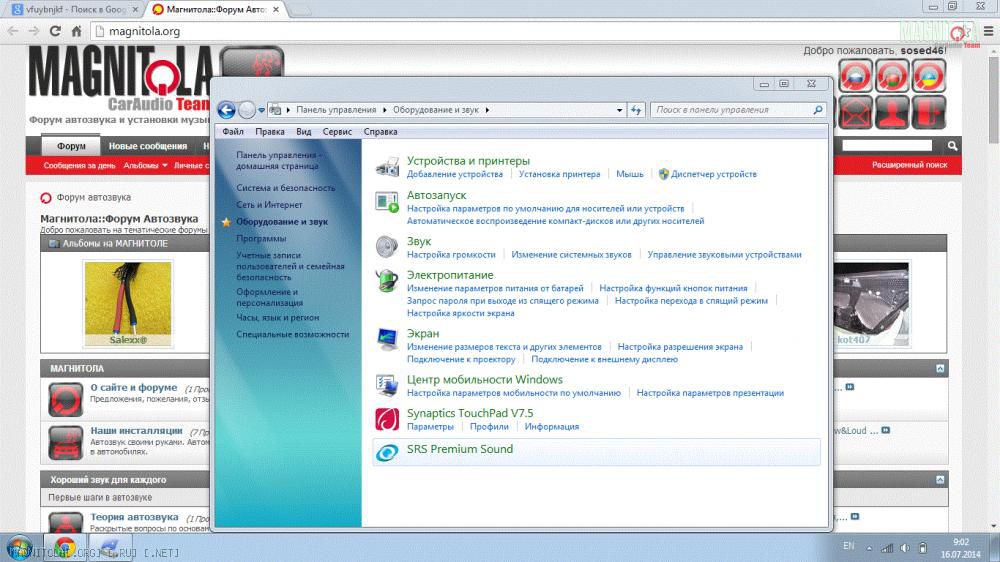Go to Панель управления домашняя страница

click(278, 160)
